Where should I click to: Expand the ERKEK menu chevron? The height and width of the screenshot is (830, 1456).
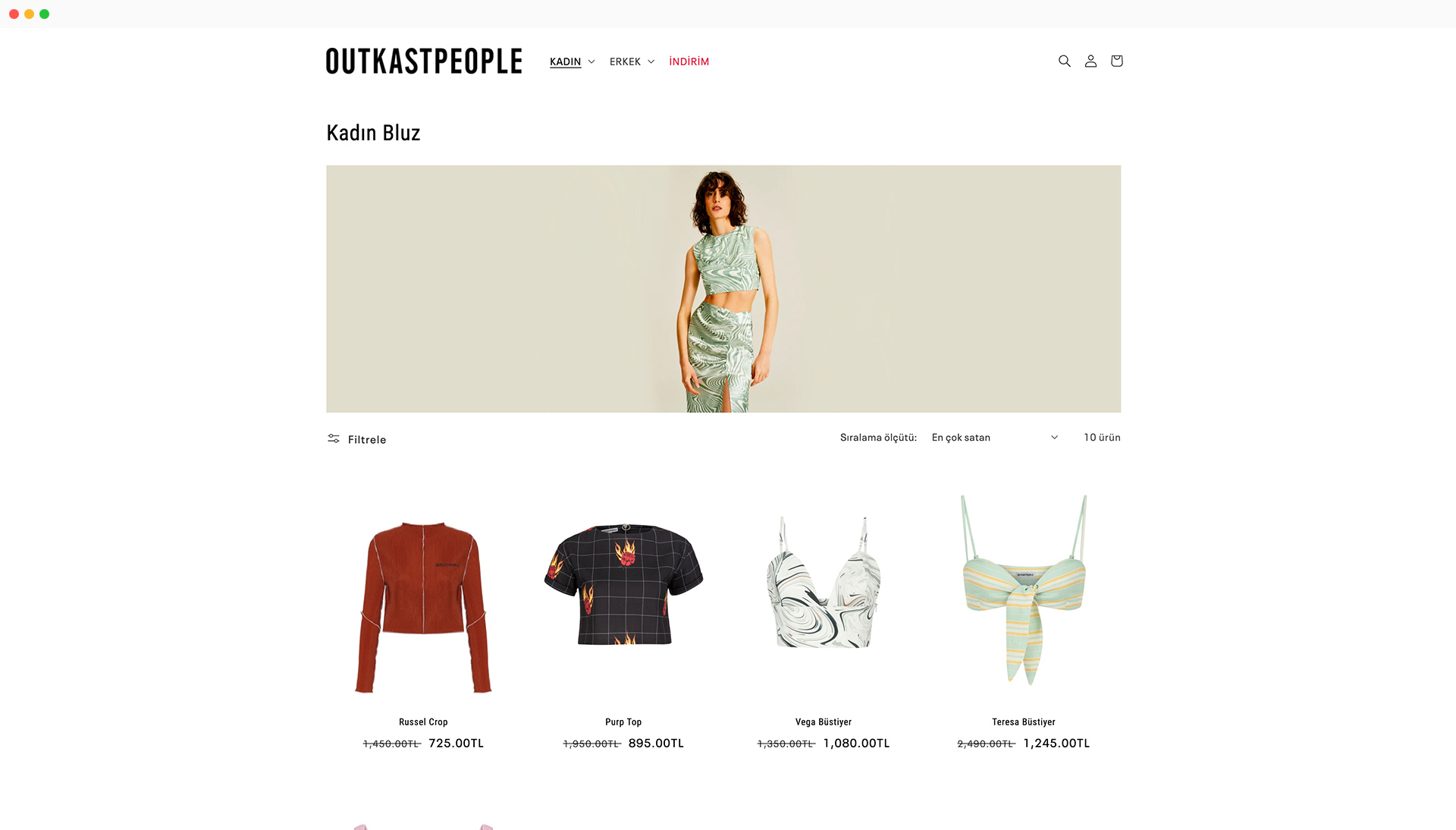click(x=651, y=61)
